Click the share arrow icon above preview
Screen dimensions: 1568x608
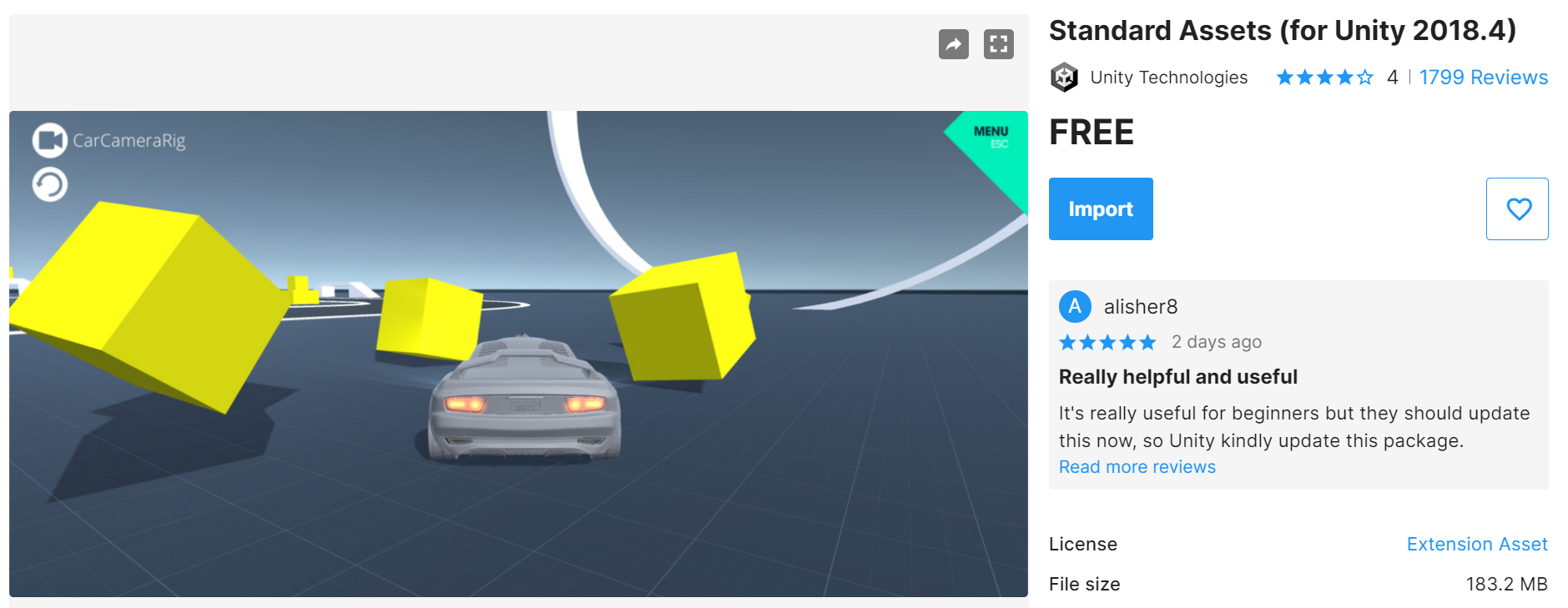(953, 44)
